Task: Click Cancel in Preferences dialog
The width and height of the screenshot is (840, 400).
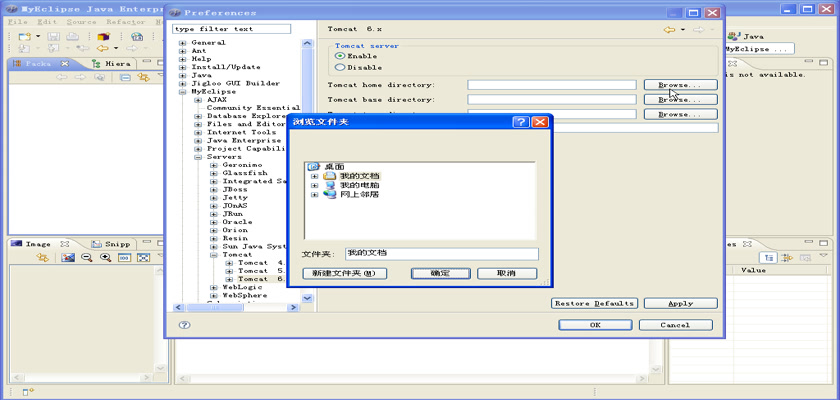Action: pos(676,324)
